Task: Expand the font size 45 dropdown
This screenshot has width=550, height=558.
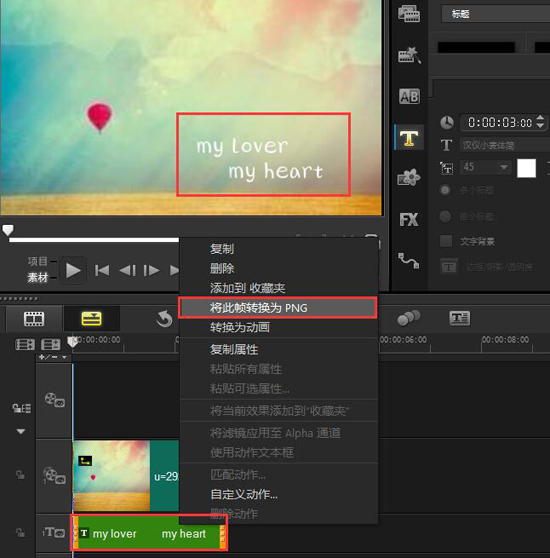Action: coord(504,167)
